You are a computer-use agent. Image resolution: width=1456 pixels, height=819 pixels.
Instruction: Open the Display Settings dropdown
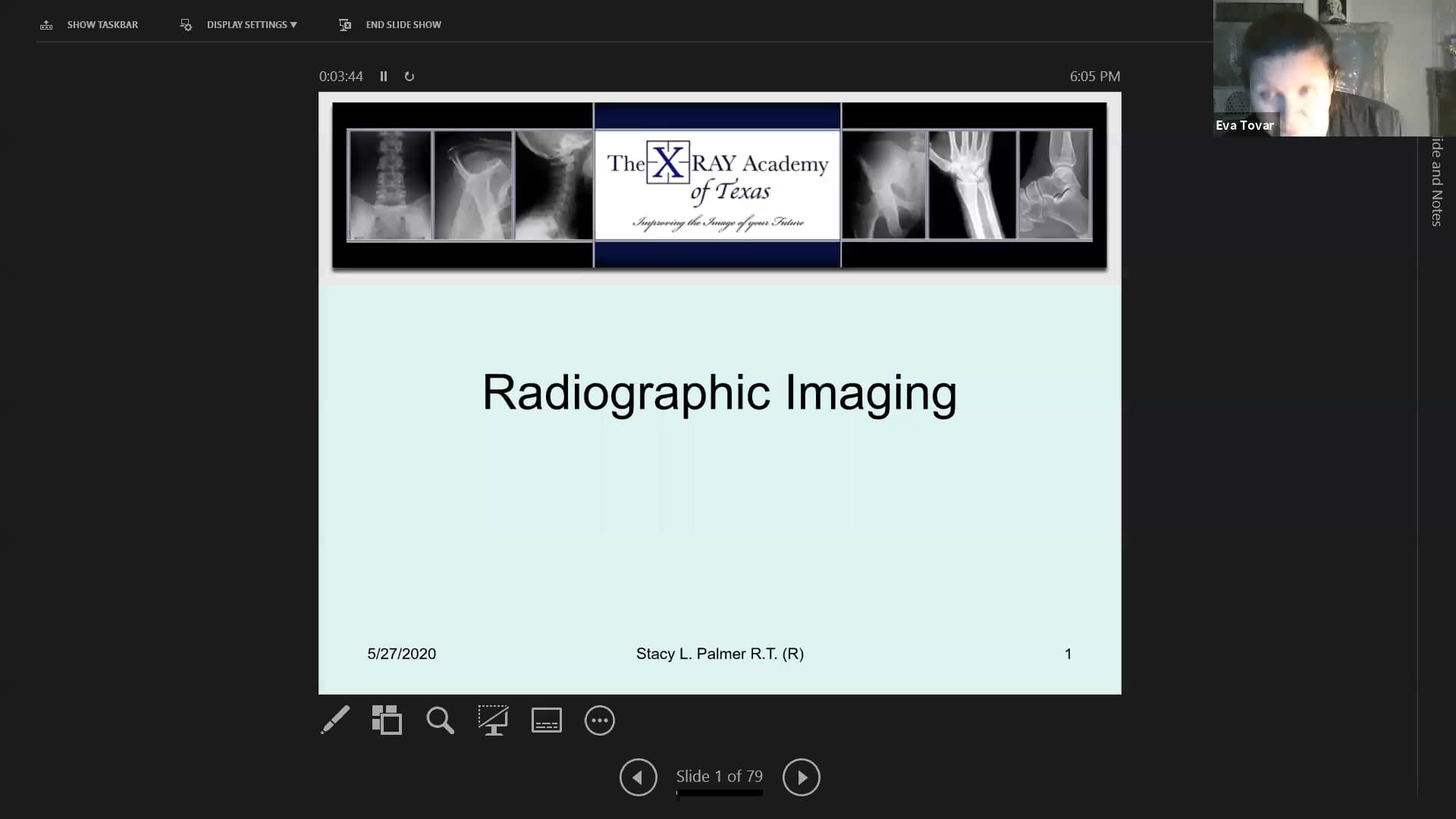click(250, 24)
